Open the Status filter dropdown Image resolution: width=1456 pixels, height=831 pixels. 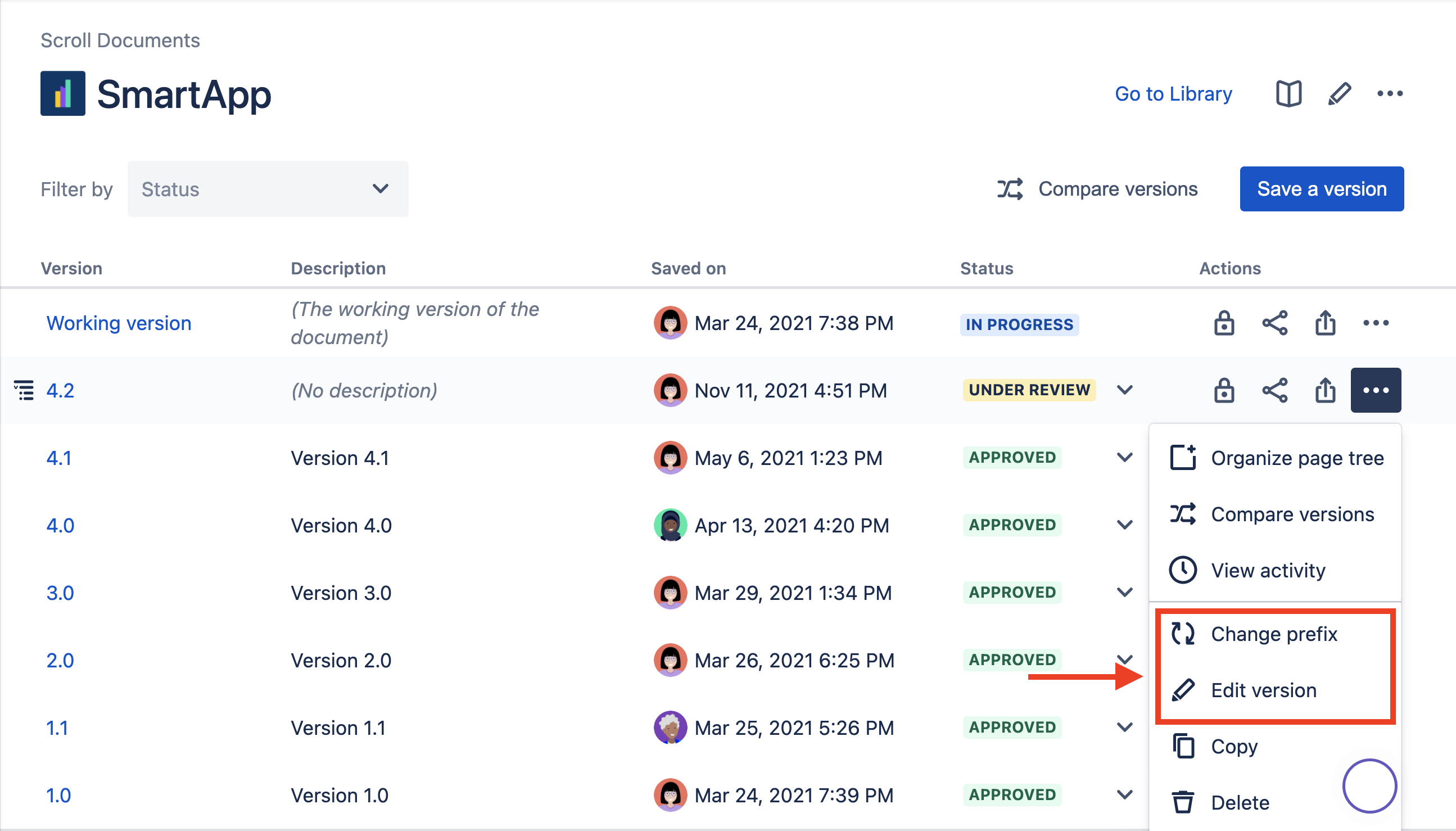pos(268,189)
